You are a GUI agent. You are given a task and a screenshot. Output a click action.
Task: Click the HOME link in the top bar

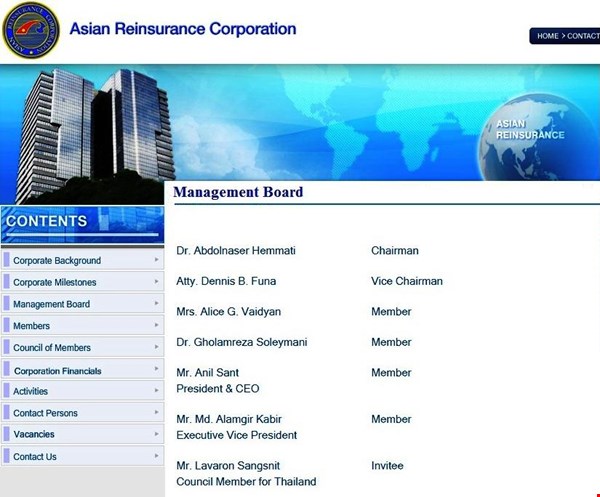coord(548,36)
